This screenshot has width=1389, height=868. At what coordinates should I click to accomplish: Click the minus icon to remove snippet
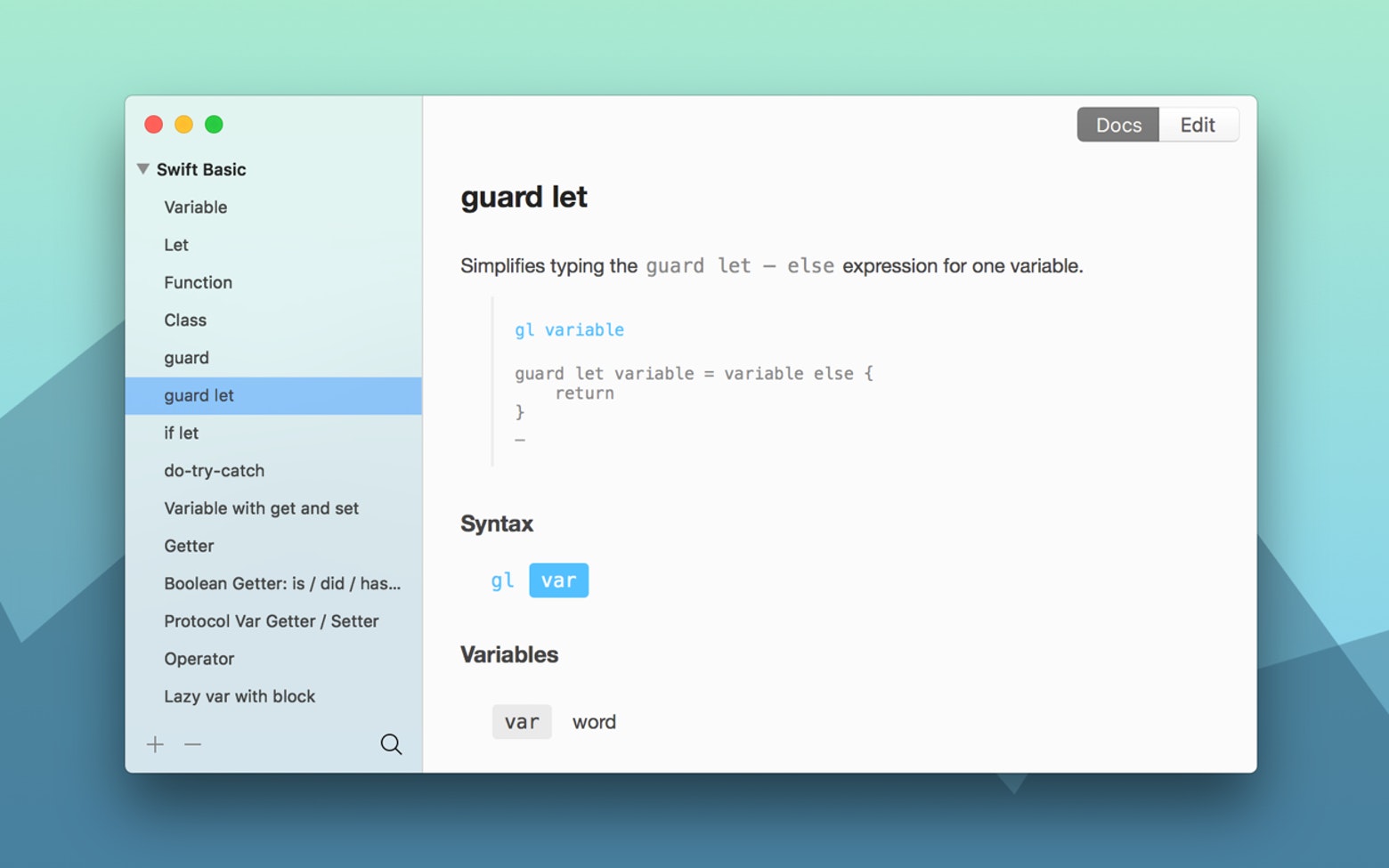[192, 744]
